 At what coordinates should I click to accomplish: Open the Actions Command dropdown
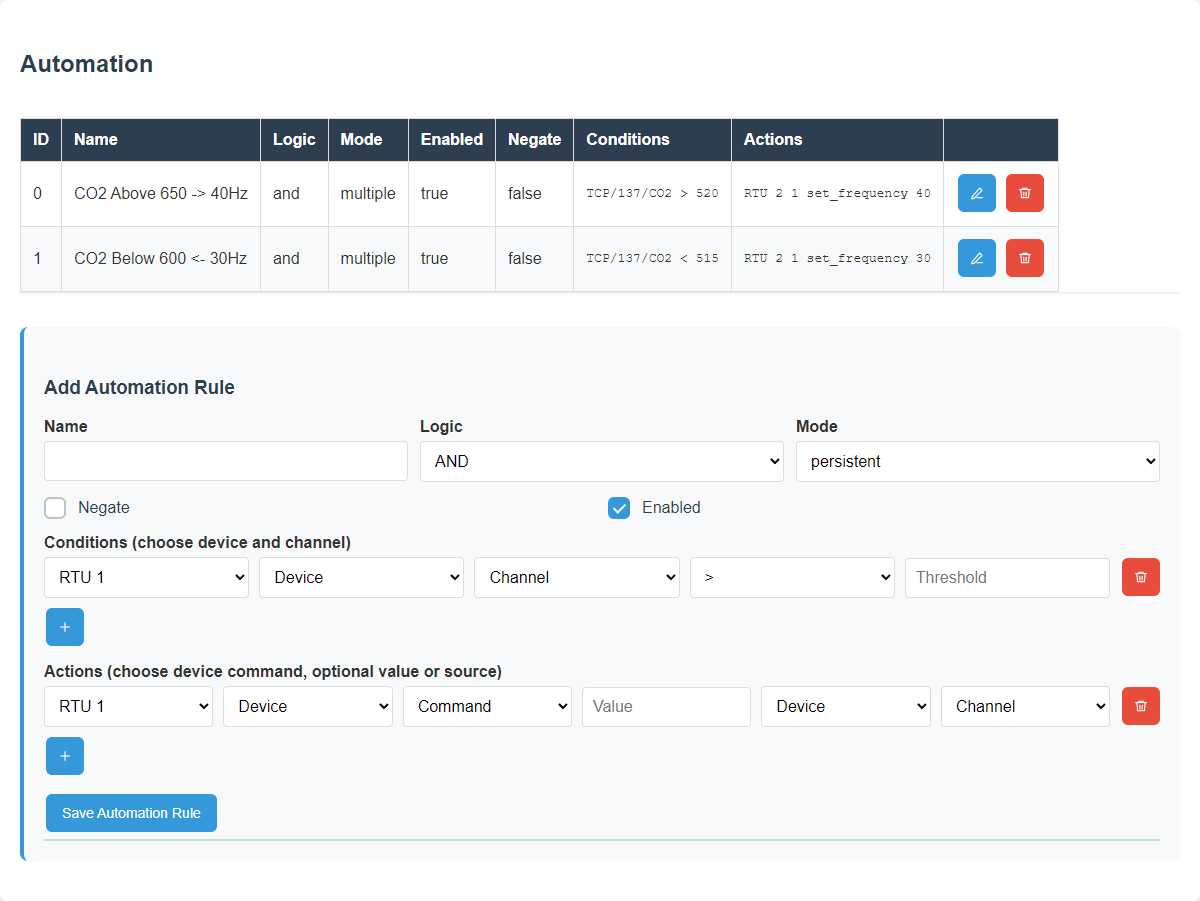click(487, 706)
